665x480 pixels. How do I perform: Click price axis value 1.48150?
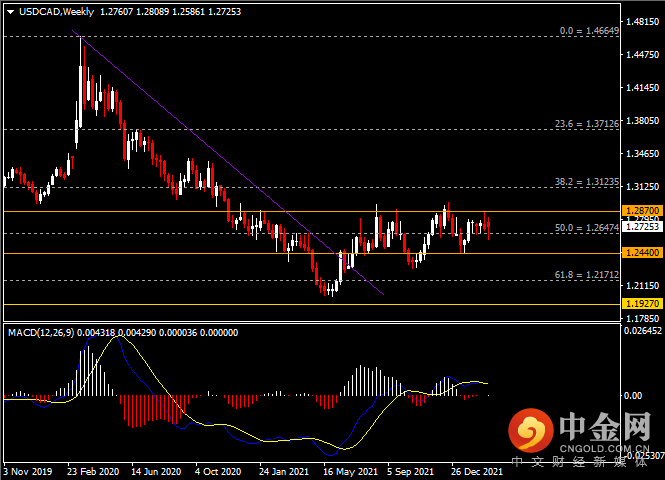[x=643, y=22]
